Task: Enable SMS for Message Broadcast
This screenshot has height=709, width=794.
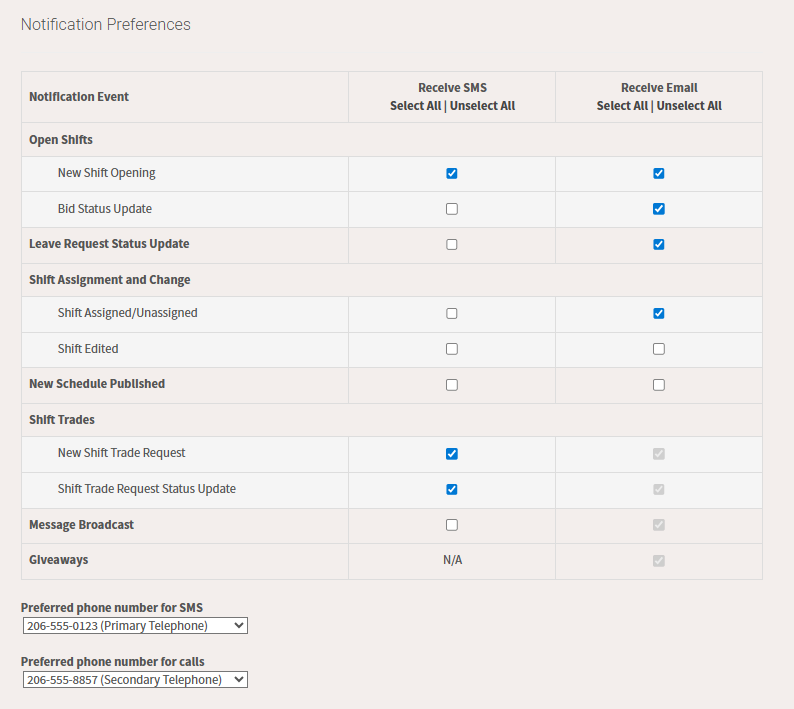Action: [x=452, y=524]
